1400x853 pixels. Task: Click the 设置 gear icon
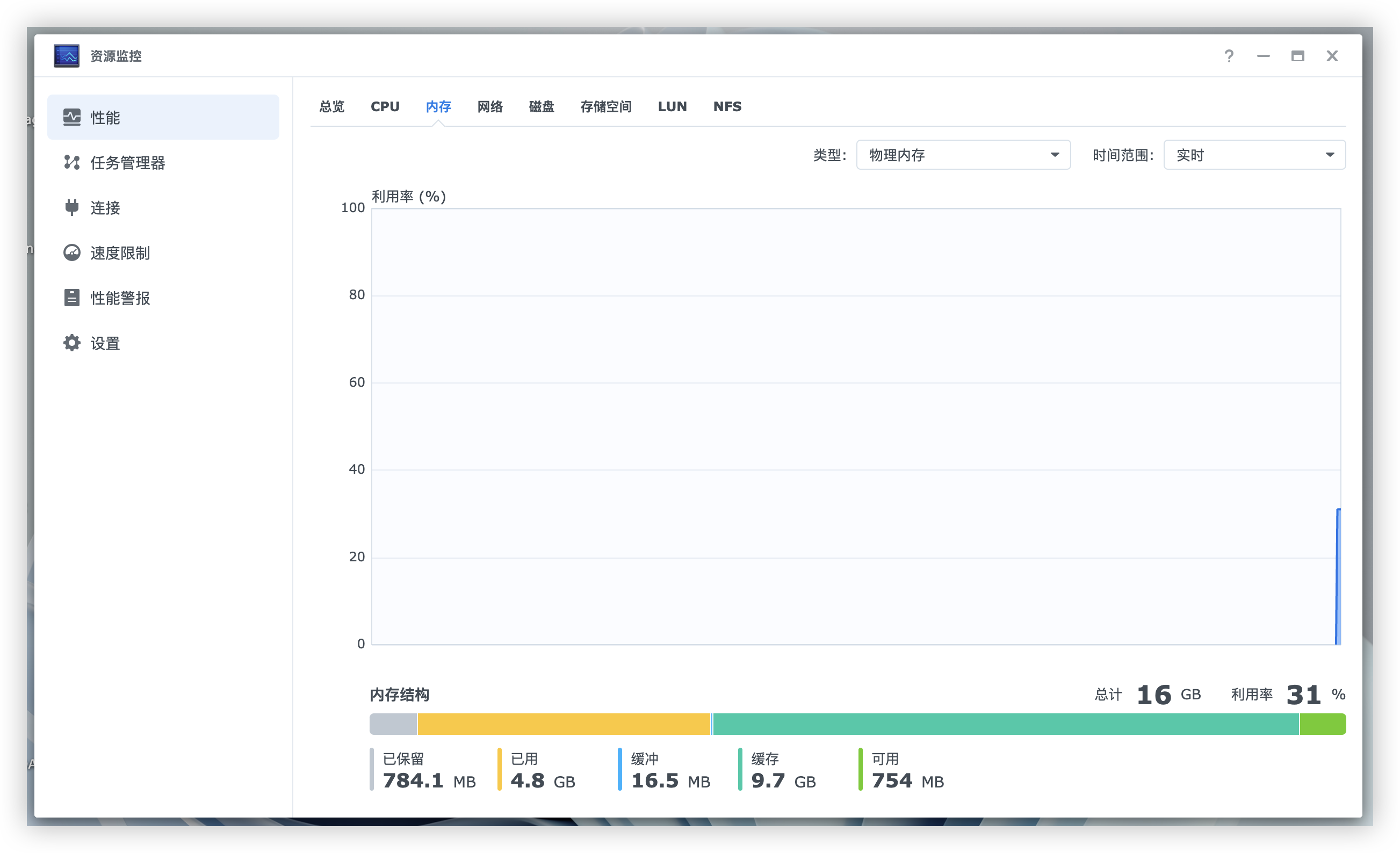[x=71, y=343]
